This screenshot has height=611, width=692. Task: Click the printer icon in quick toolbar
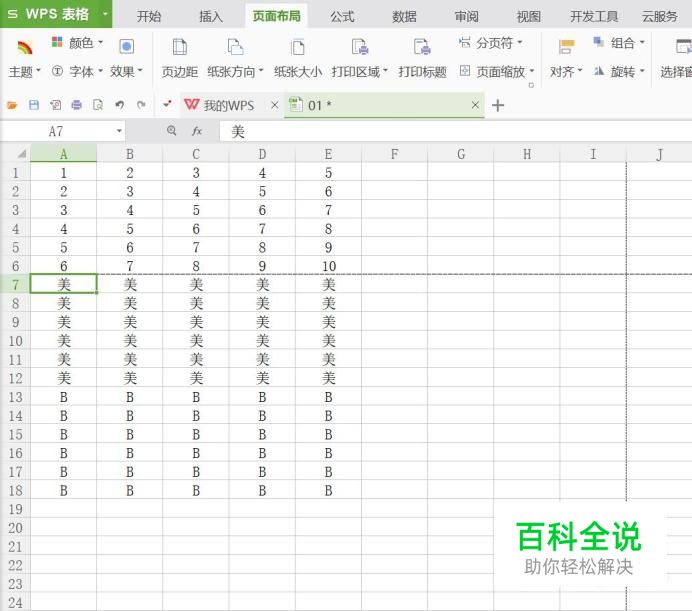pyautogui.click(x=77, y=105)
